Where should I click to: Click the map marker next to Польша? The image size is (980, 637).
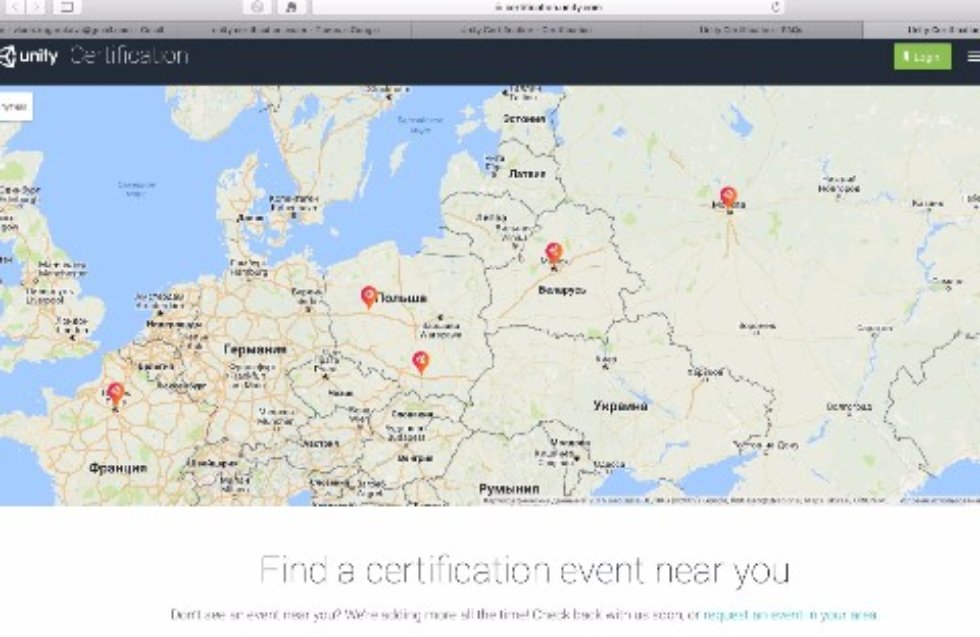[368, 296]
